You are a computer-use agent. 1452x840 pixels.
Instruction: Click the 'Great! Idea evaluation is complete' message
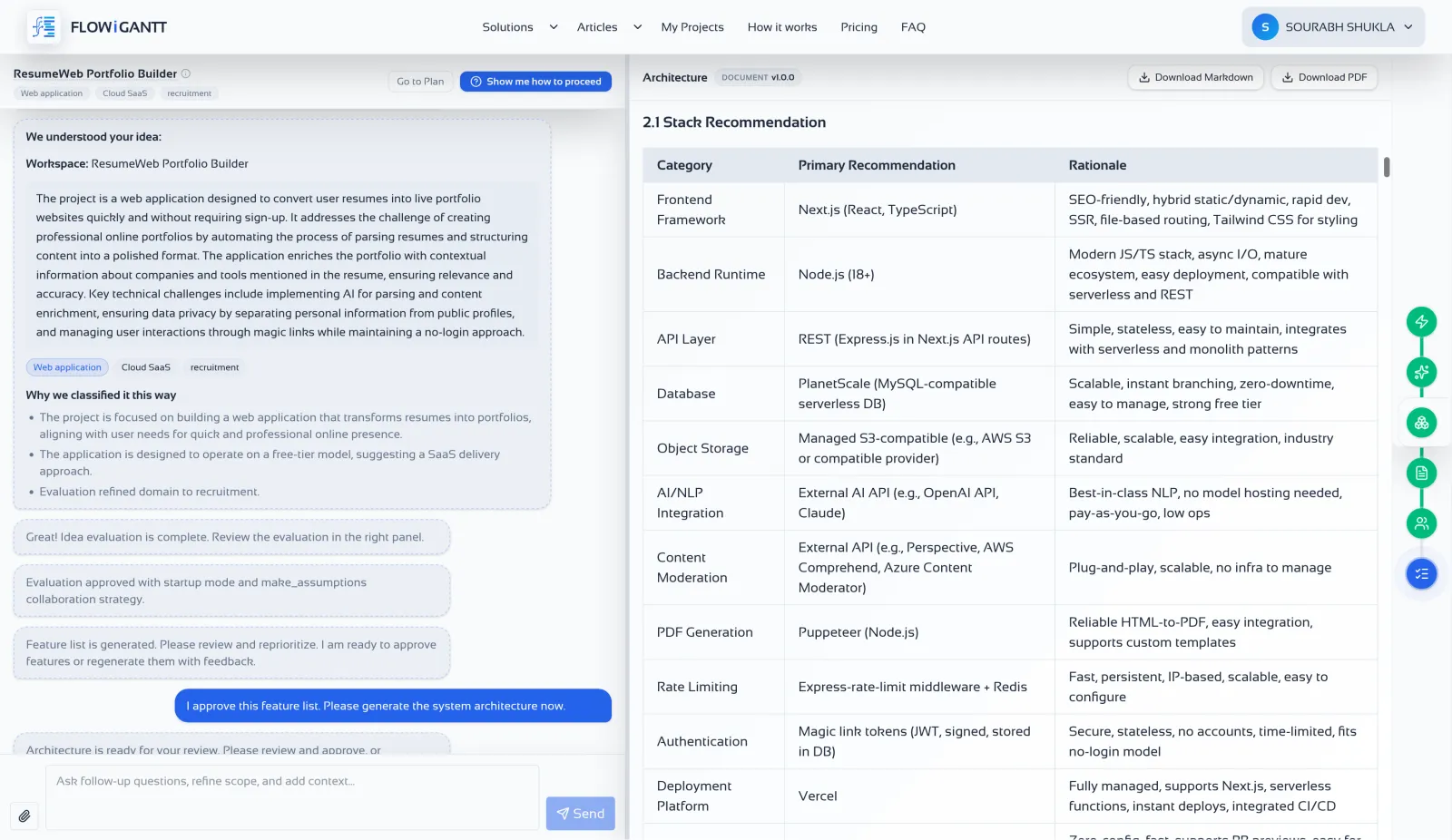click(x=231, y=537)
